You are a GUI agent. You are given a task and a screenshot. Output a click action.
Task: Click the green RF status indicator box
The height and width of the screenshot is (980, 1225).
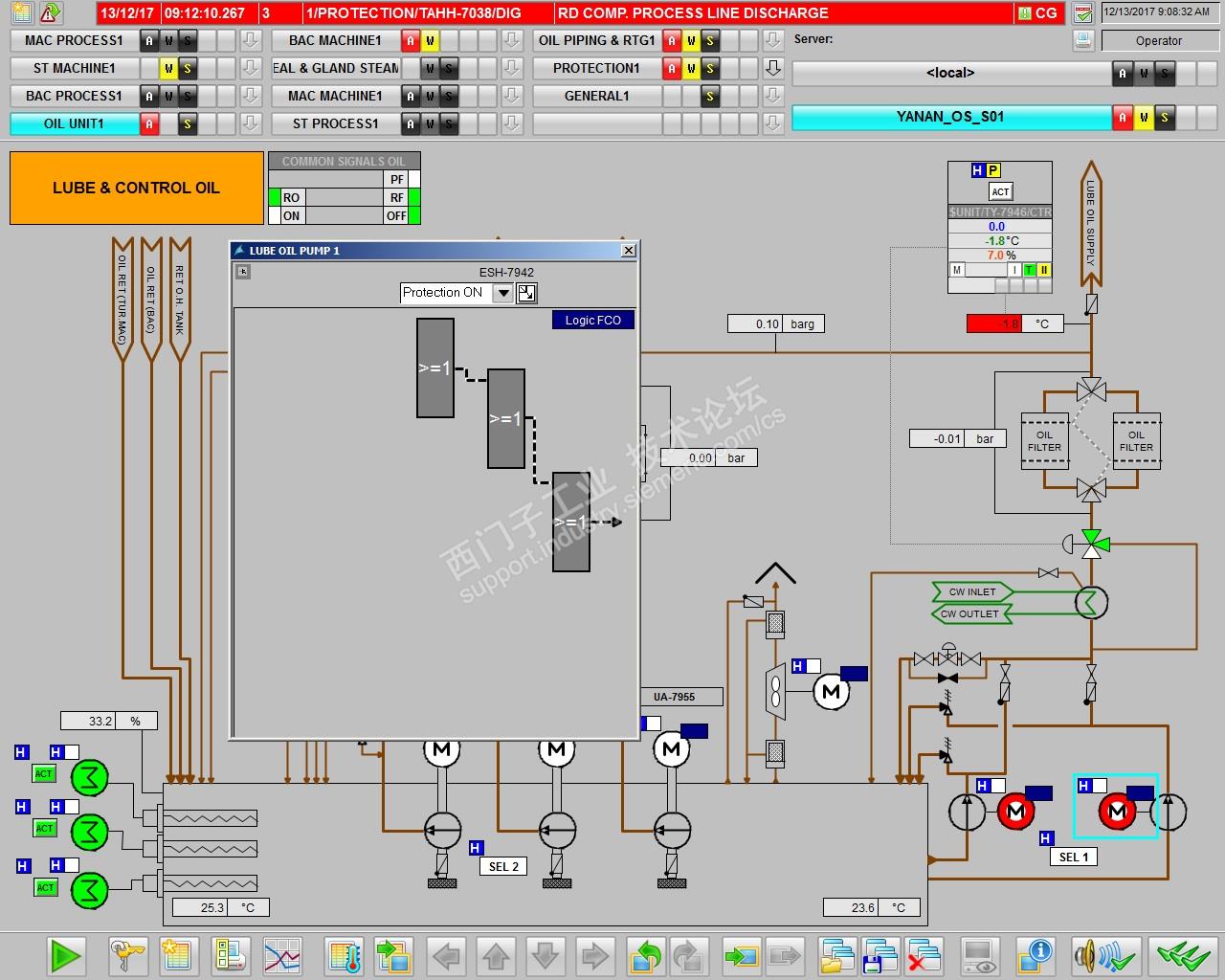click(414, 198)
